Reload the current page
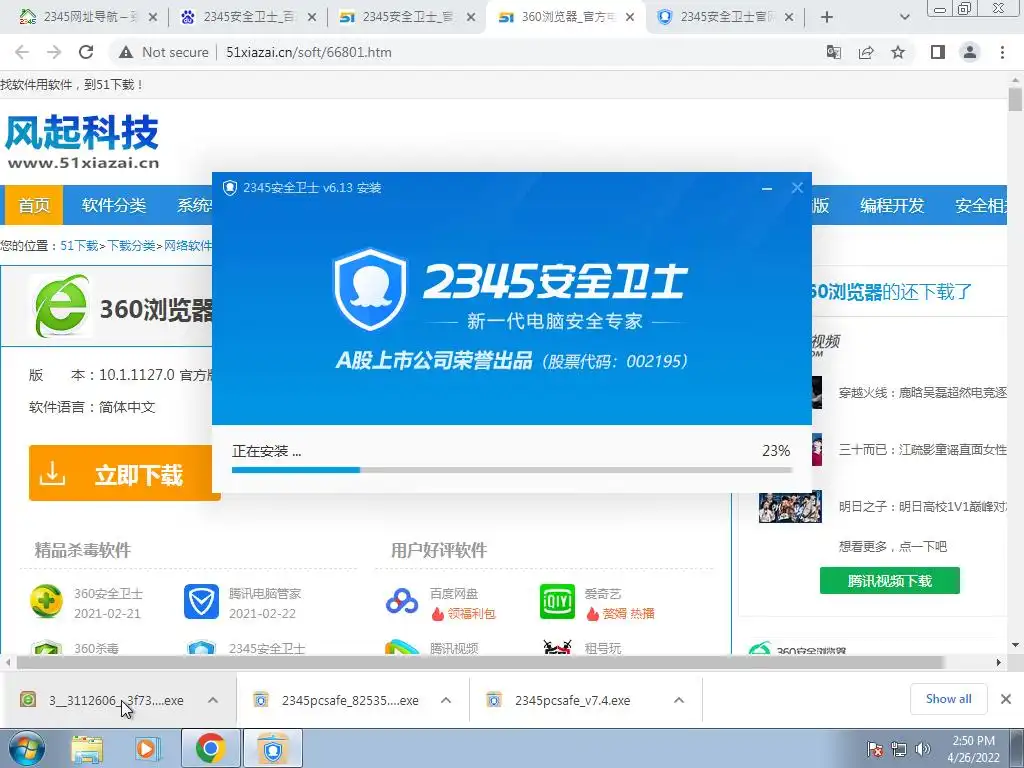Screen dimensions: 1024x768 pos(86,52)
